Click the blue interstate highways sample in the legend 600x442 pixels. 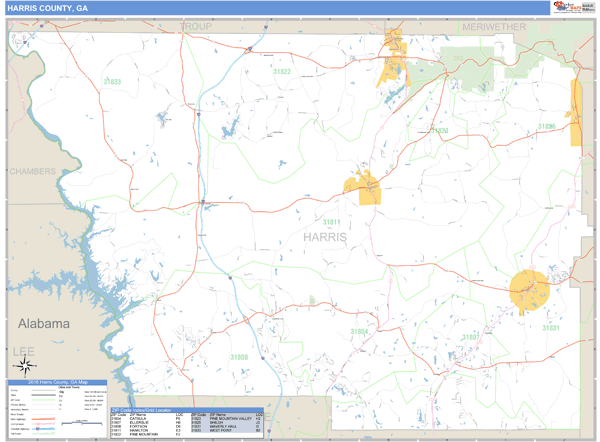(43, 429)
